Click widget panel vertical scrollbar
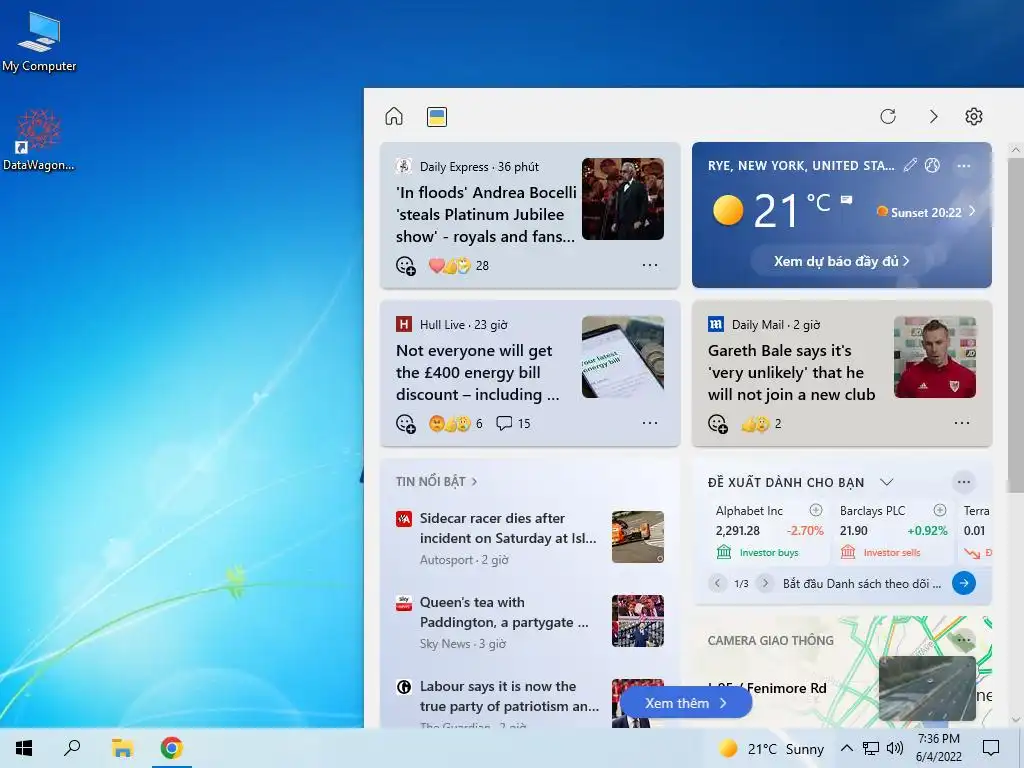Image resolution: width=1024 pixels, height=768 pixels. click(x=1016, y=327)
